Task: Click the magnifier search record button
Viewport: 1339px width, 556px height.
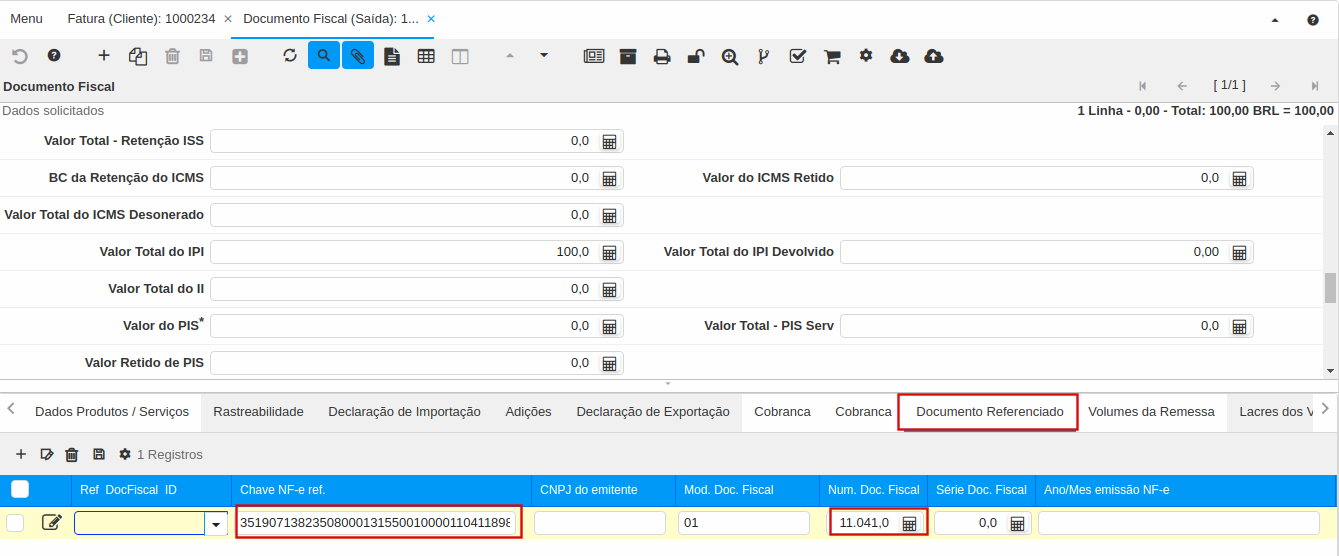Action: pyautogui.click(x=324, y=56)
